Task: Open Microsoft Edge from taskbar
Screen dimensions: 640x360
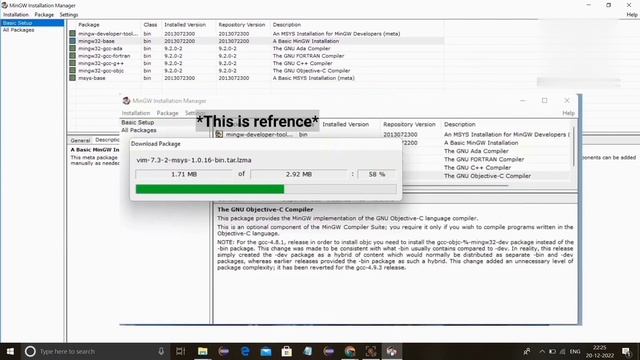Action: [x=245, y=351]
